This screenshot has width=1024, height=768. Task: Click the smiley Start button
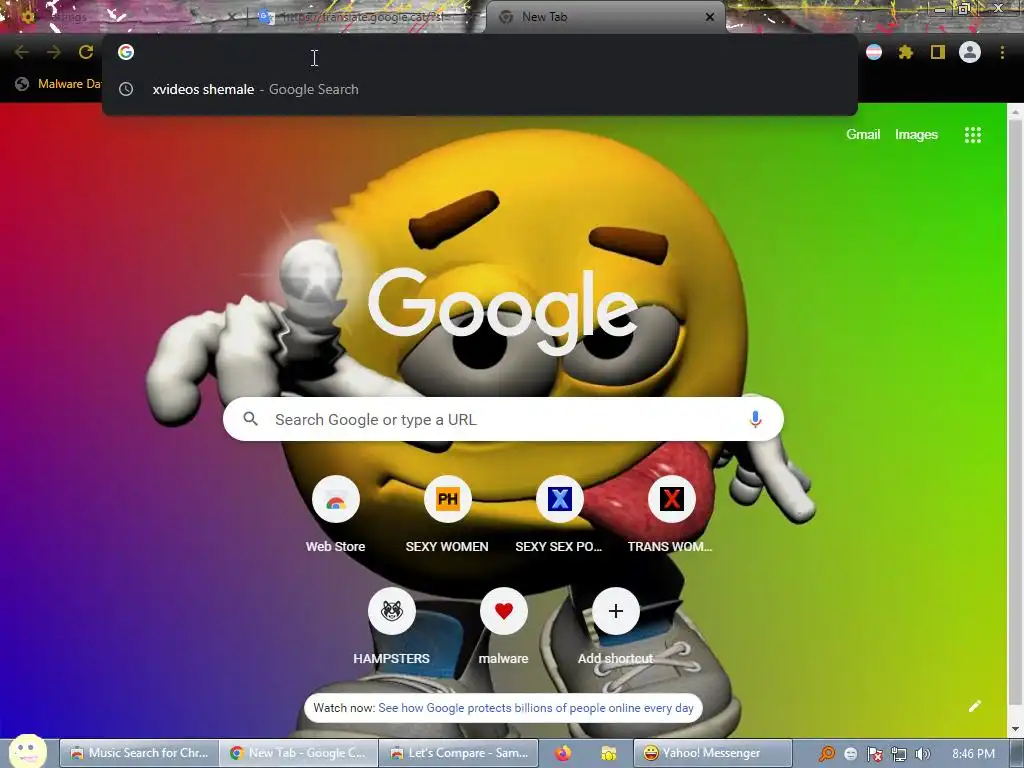pos(27,751)
